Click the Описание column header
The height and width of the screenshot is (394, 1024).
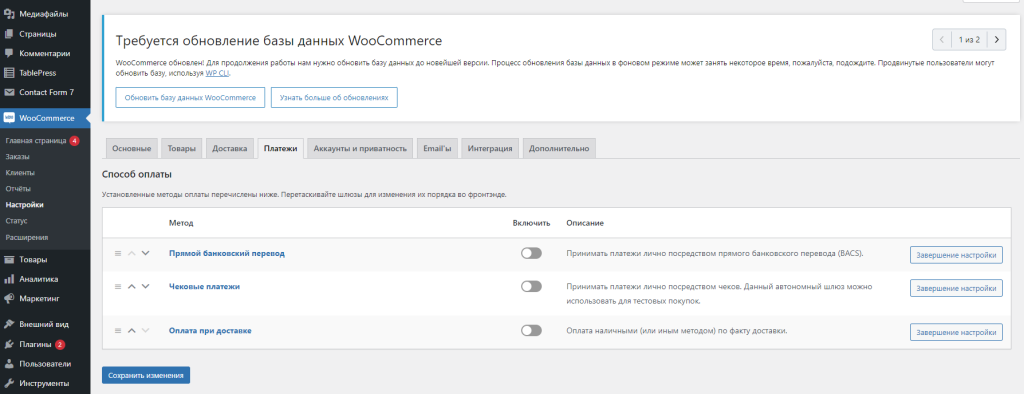click(x=584, y=223)
